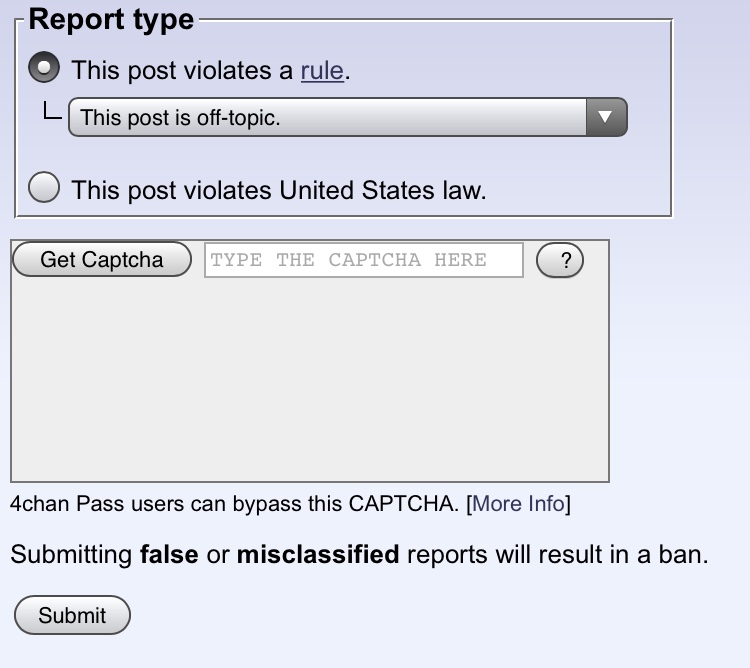Image resolution: width=750 pixels, height=668 pixels.
Task: Focus the "TYPE THE CAPTCHA HERE" field
Action: [x=363, y=260]
